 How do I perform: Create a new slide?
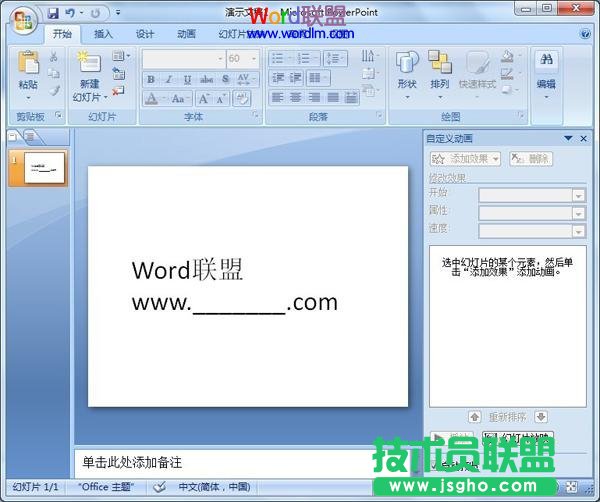point(89,62)
